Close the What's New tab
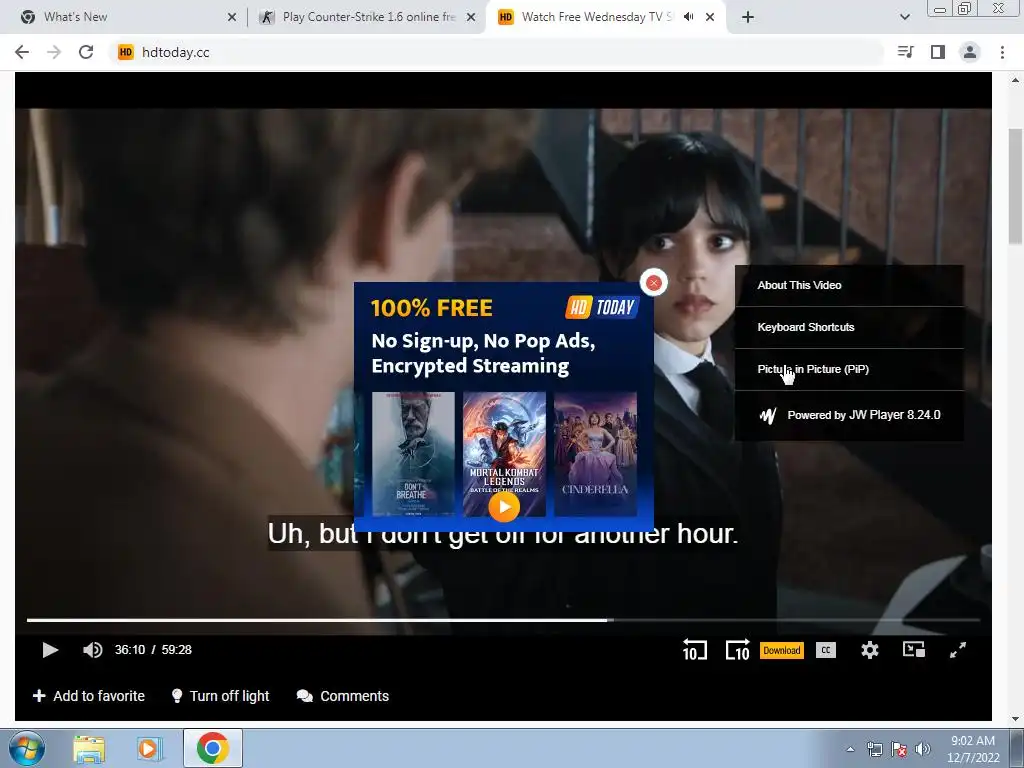The image size is (1024, 768). (x=232, y=18)
